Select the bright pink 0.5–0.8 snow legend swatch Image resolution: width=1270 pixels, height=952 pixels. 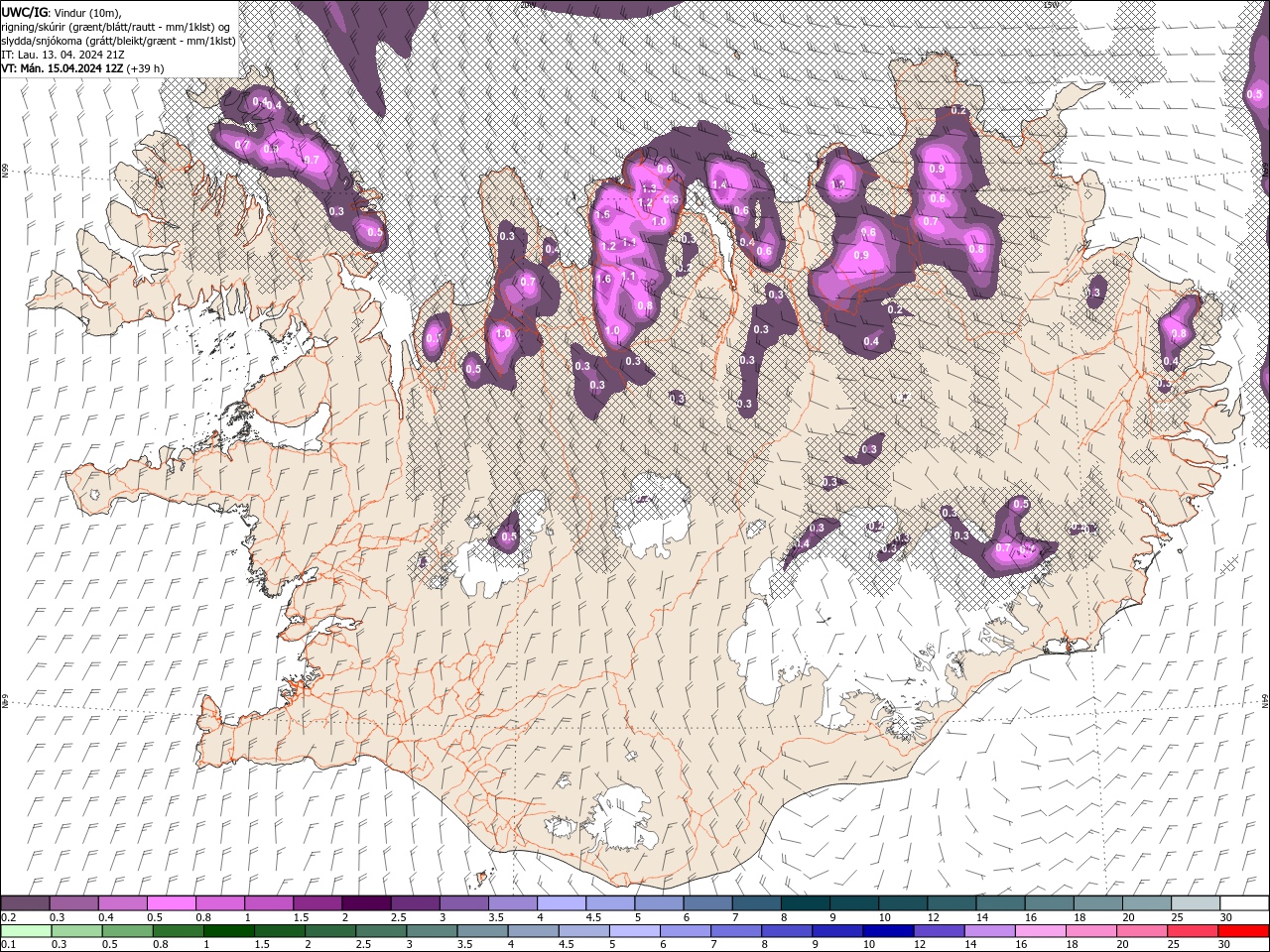171,903
